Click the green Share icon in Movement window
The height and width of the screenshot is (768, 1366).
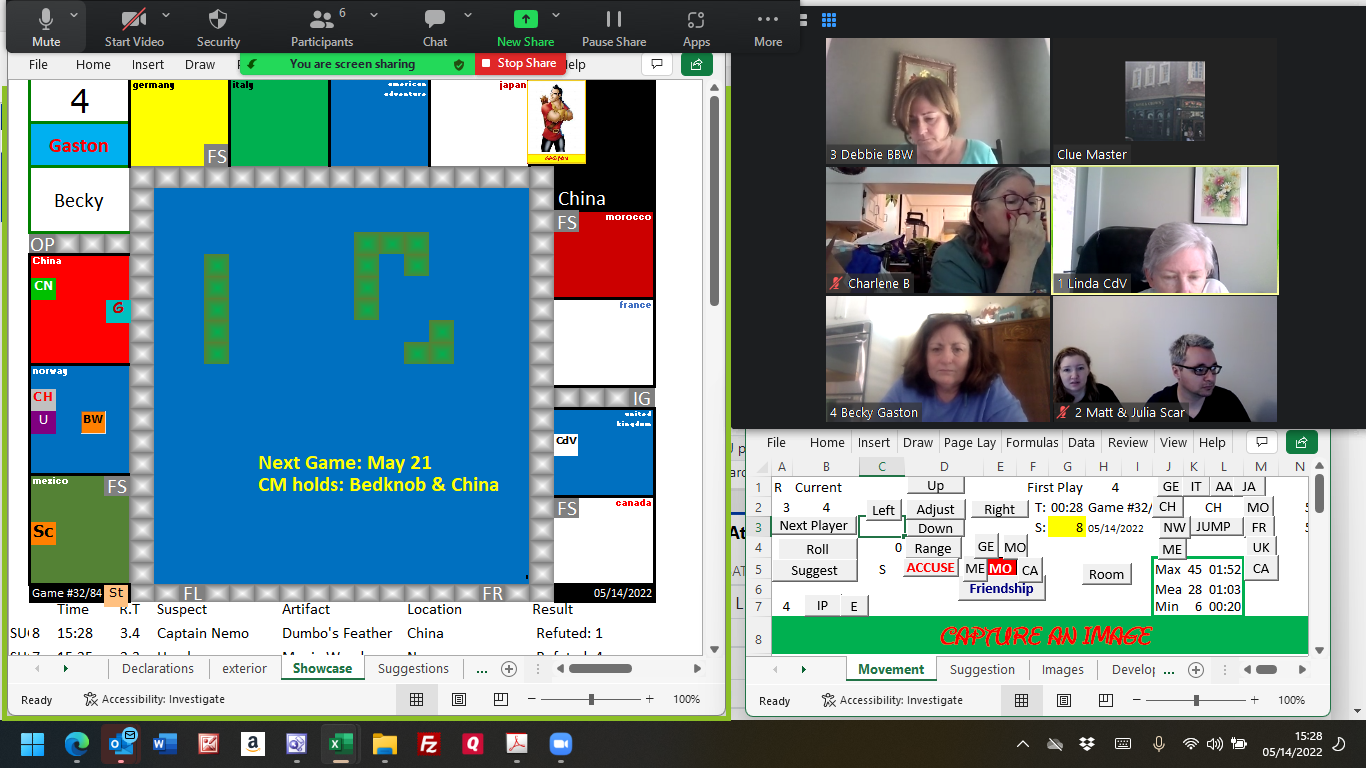pyautogui.click(x=1301, y=442)
